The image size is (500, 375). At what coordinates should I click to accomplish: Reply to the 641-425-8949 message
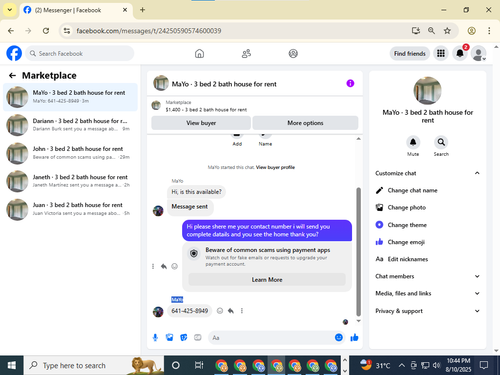231,311
